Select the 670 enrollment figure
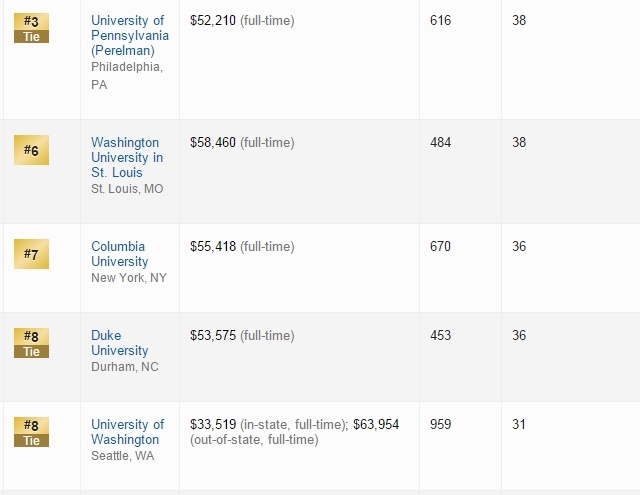This screenshot has width=640, height=495. click(440, 247)
